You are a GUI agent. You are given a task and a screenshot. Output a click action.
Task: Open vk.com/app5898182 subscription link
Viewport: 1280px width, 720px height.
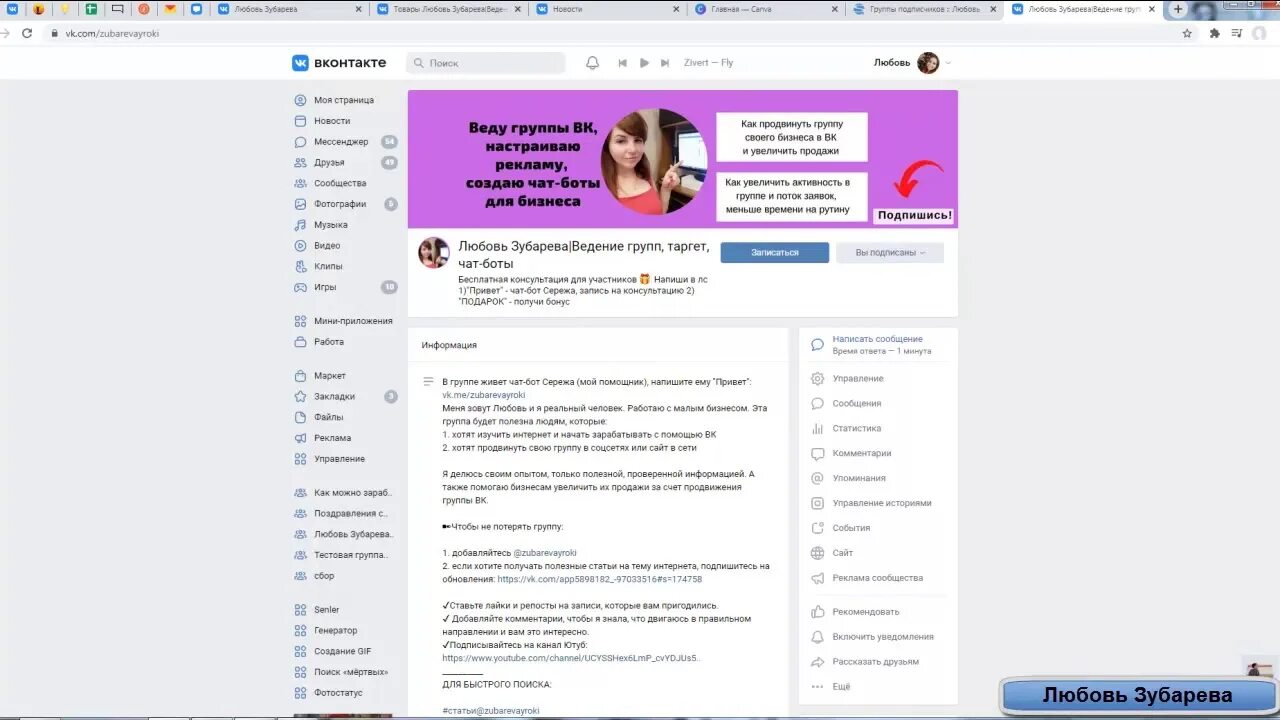(x=599, y=579)
